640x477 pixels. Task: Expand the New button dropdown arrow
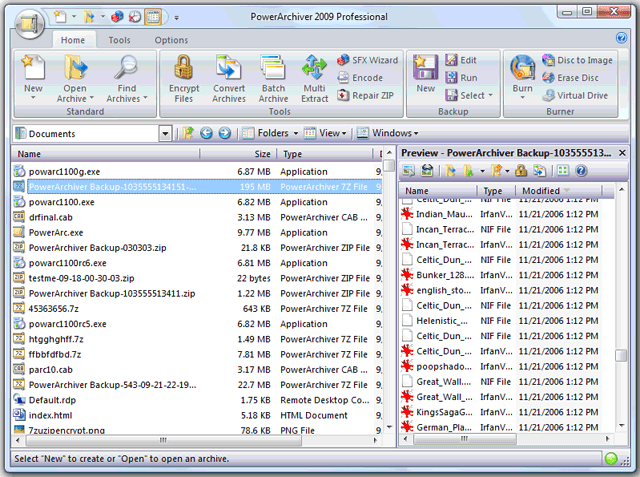33,98
